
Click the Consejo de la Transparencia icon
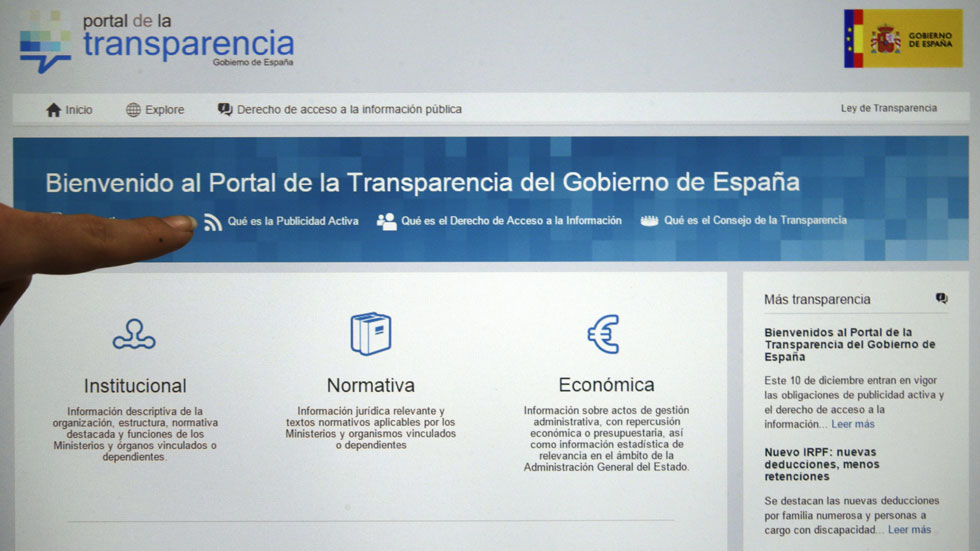650,221
